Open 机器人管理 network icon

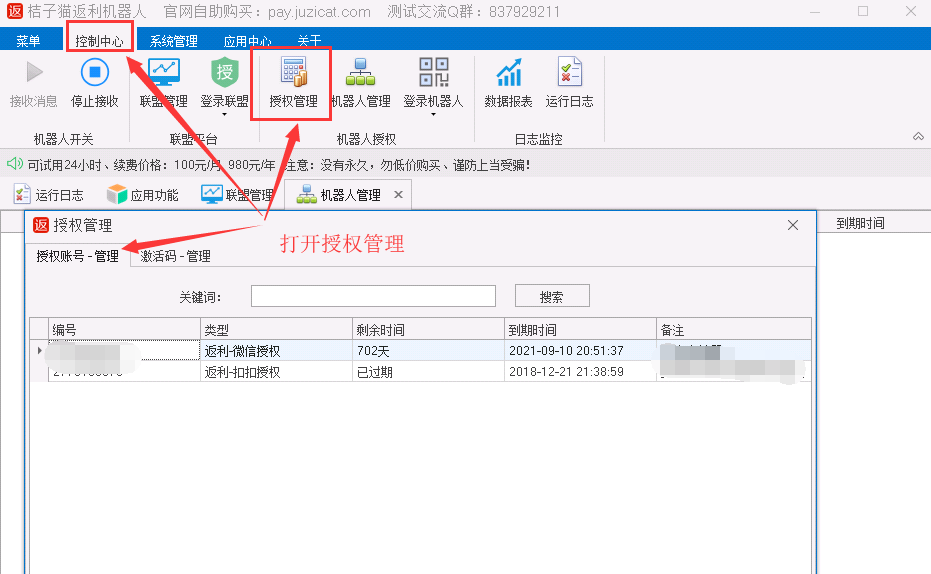click(360, 73)
